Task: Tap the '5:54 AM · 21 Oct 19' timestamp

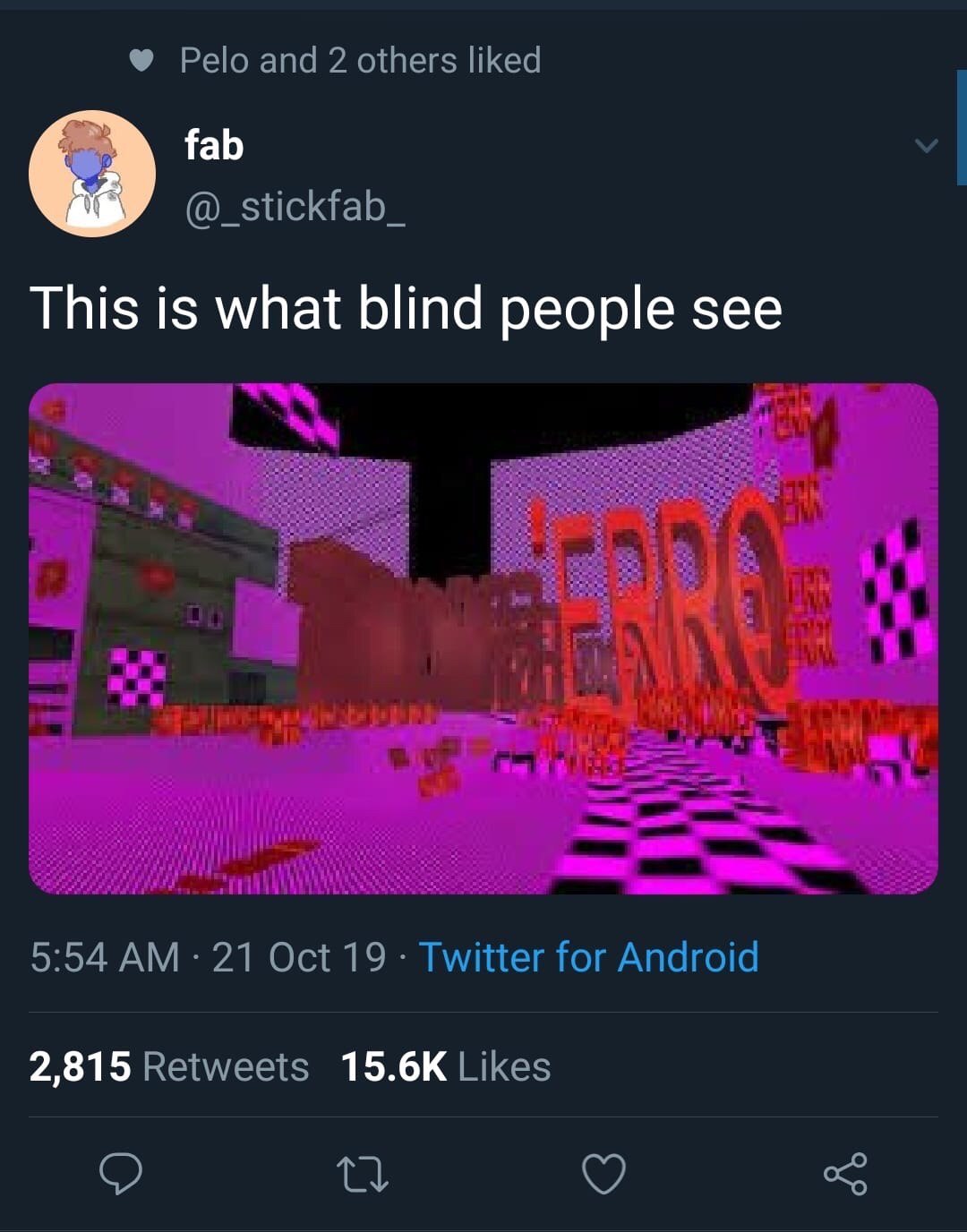Action: coord(208,956)
